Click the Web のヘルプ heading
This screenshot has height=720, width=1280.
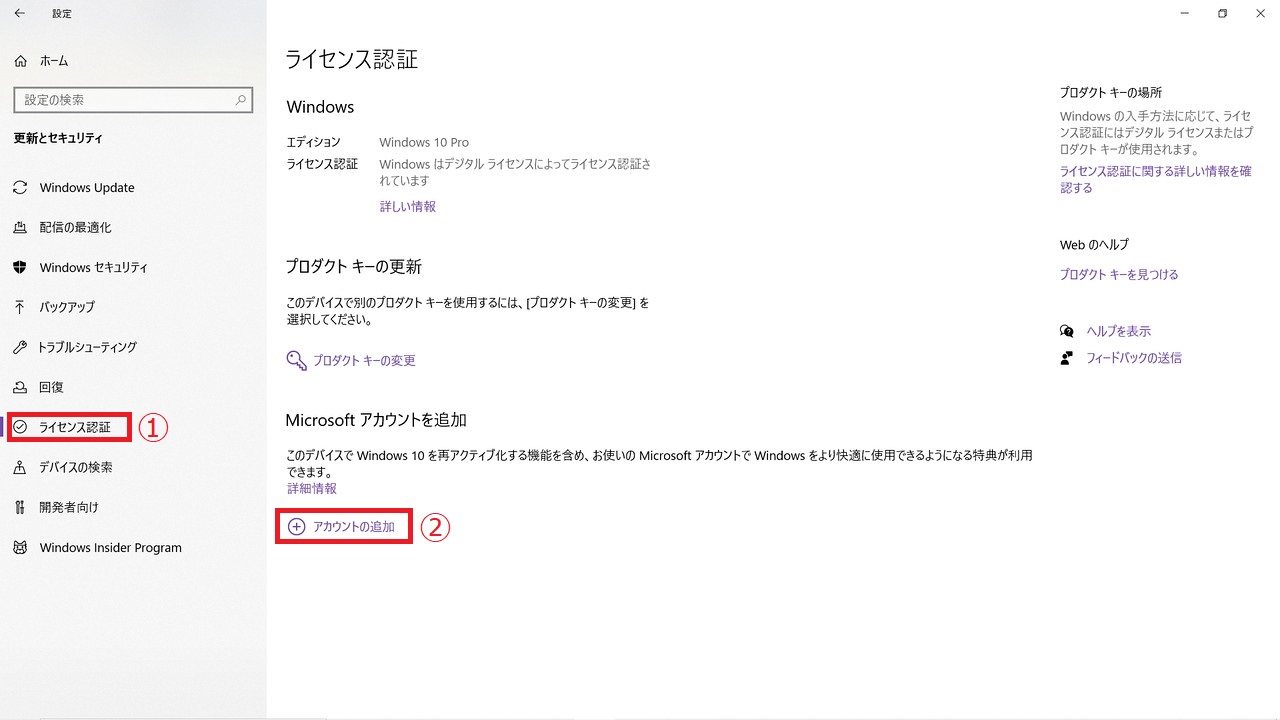pos(1094,245)
